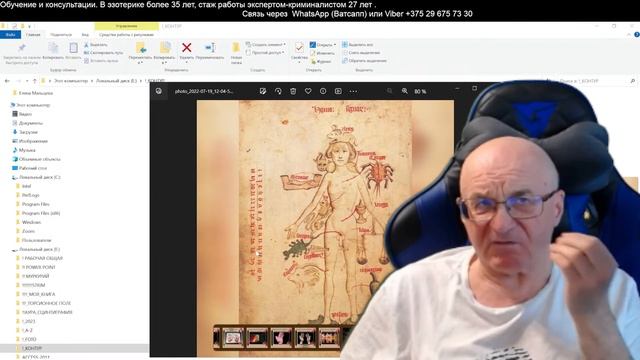640x360 pixels.
Task: Click Local Disk (E:) in address breadcrumb
Action: 116,81
